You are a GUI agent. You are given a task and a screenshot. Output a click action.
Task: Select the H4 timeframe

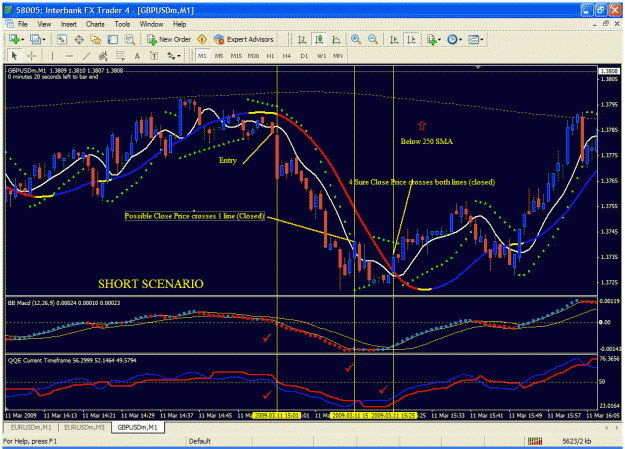[x=287, y=56]
